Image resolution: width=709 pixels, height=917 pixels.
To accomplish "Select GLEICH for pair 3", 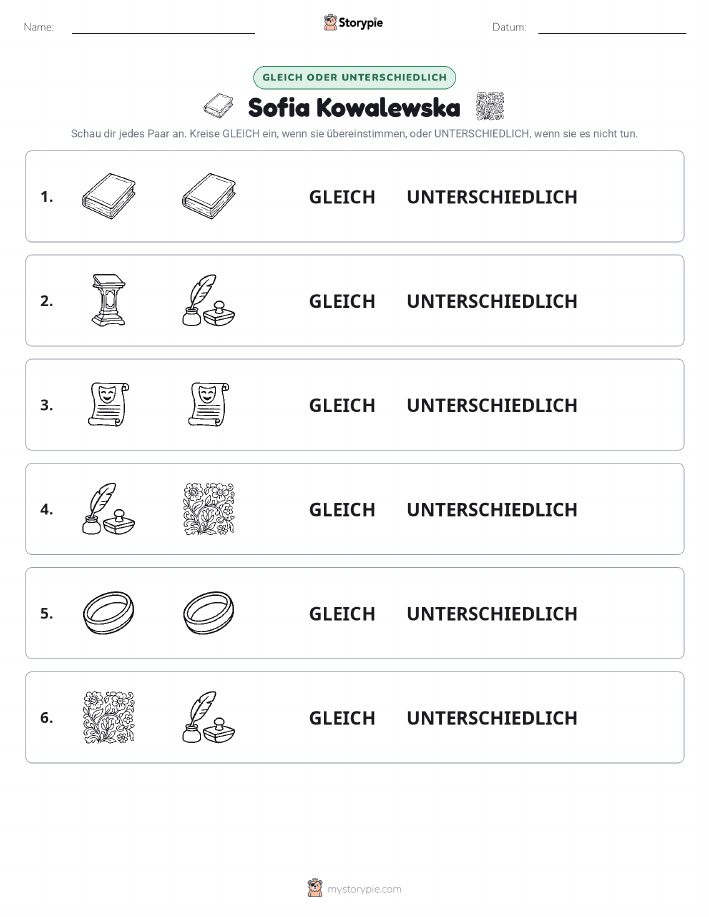I will pos(342,405).
